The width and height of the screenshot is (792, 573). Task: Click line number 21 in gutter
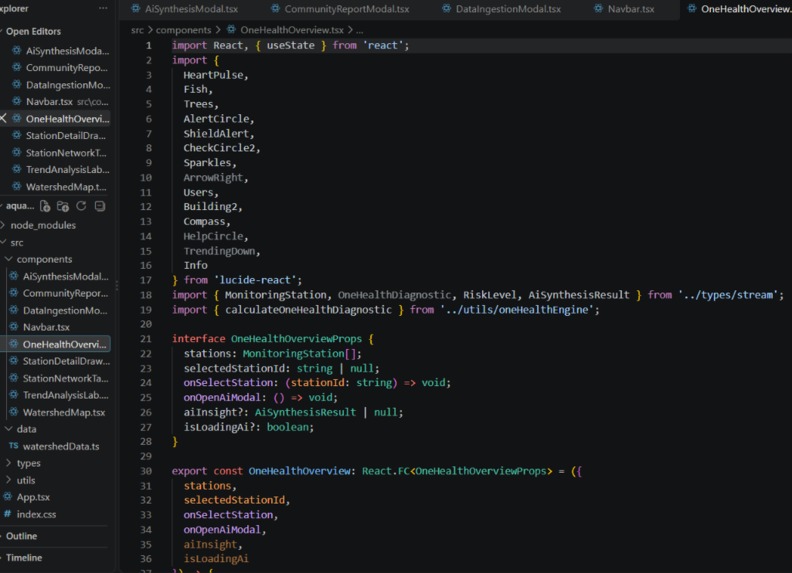(x=145, y=339)
